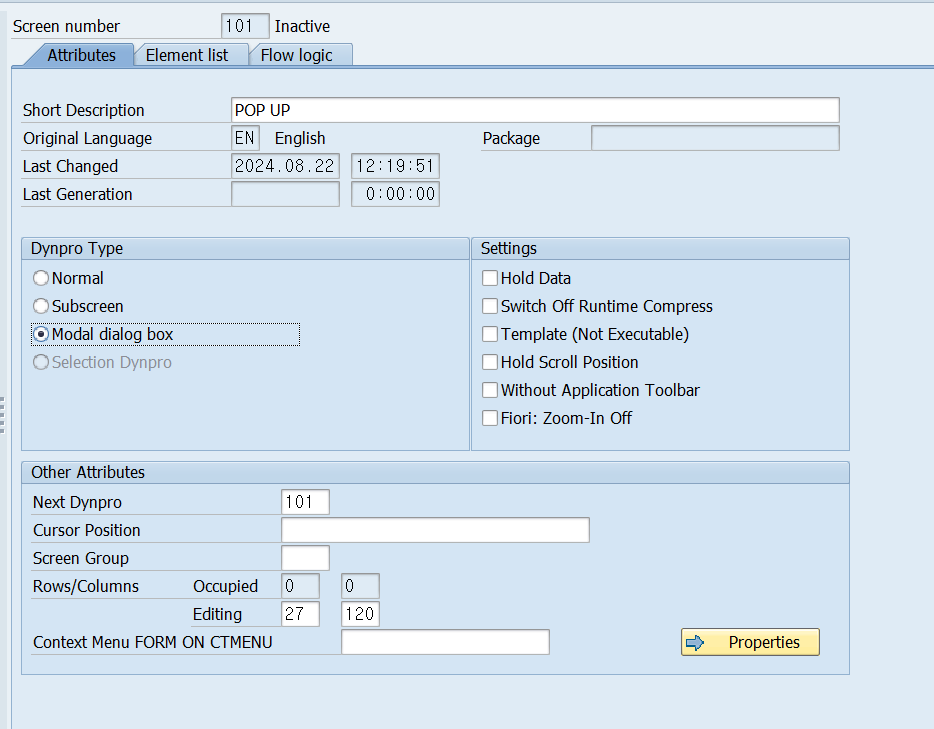Click the Screen Group label
This screenshot has height=729, width=934.
[x=80, y=558]
